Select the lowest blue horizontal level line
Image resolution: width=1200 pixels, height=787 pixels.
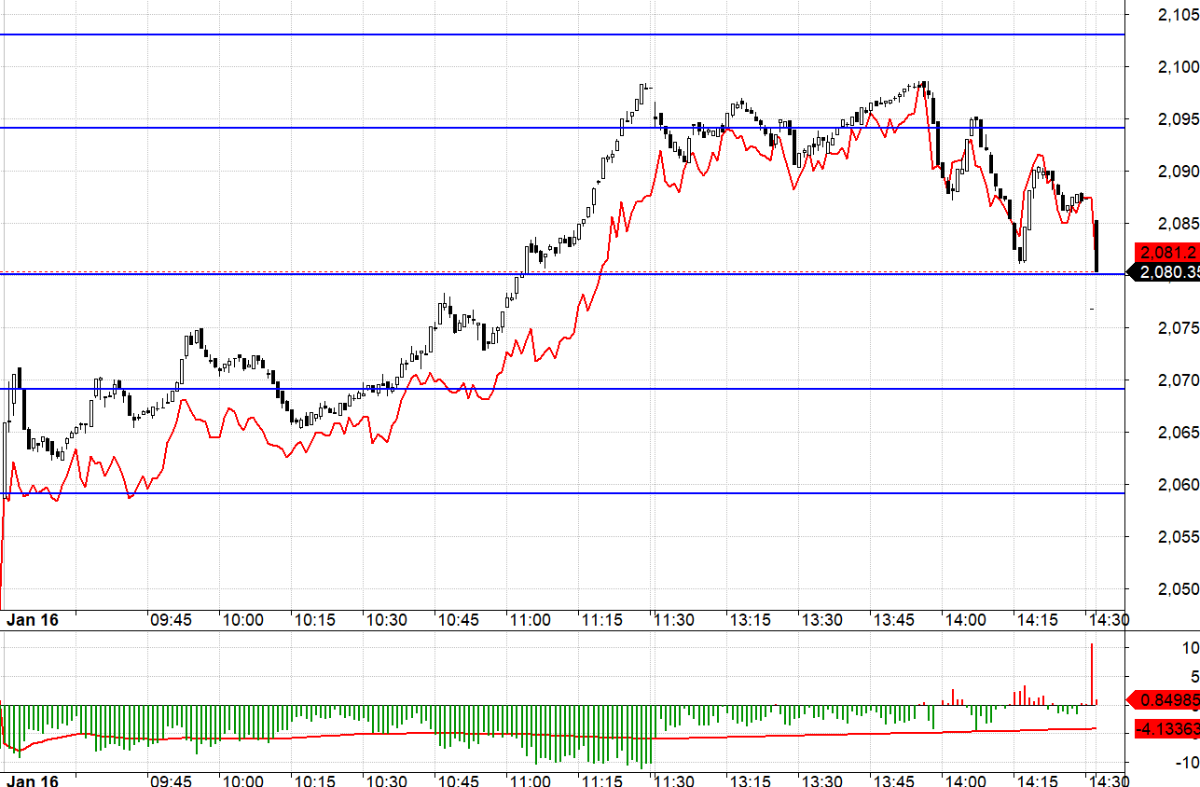[560, 493]
